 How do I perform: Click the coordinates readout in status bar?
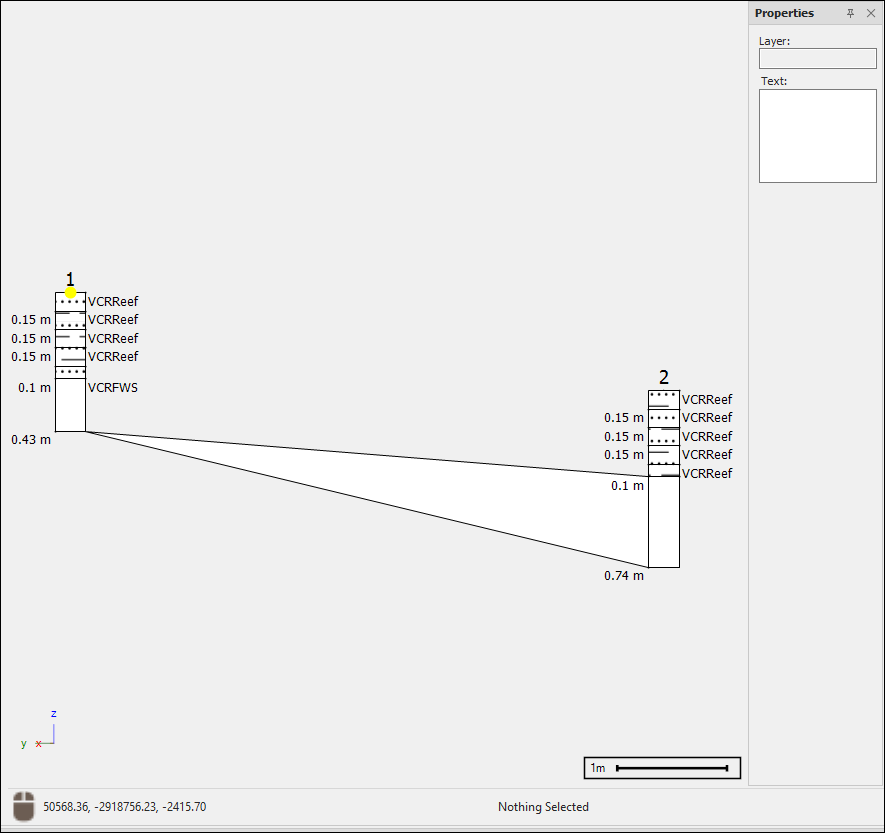point(125,806)
